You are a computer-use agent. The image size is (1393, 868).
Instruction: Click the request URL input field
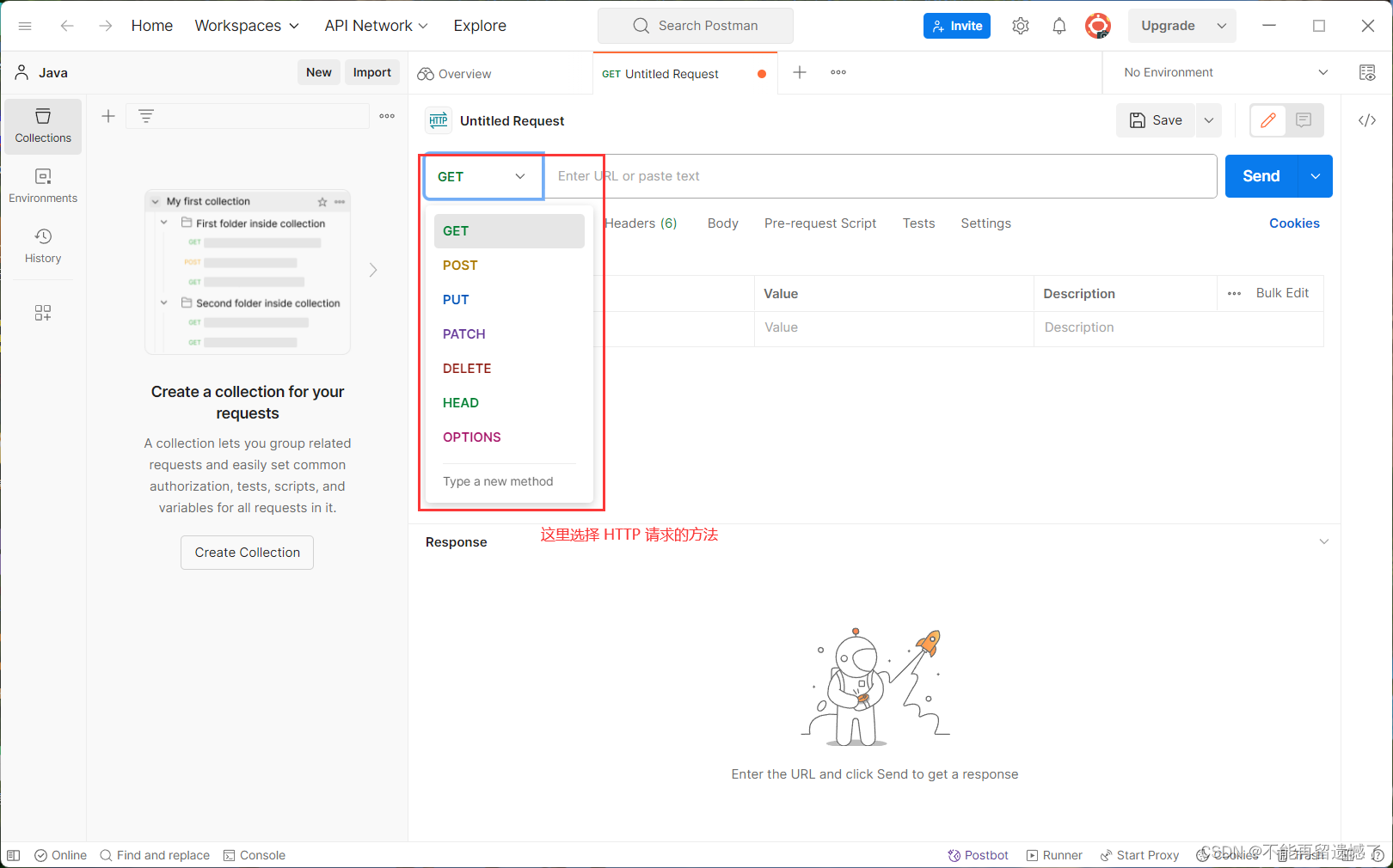[x=881, y=176]
